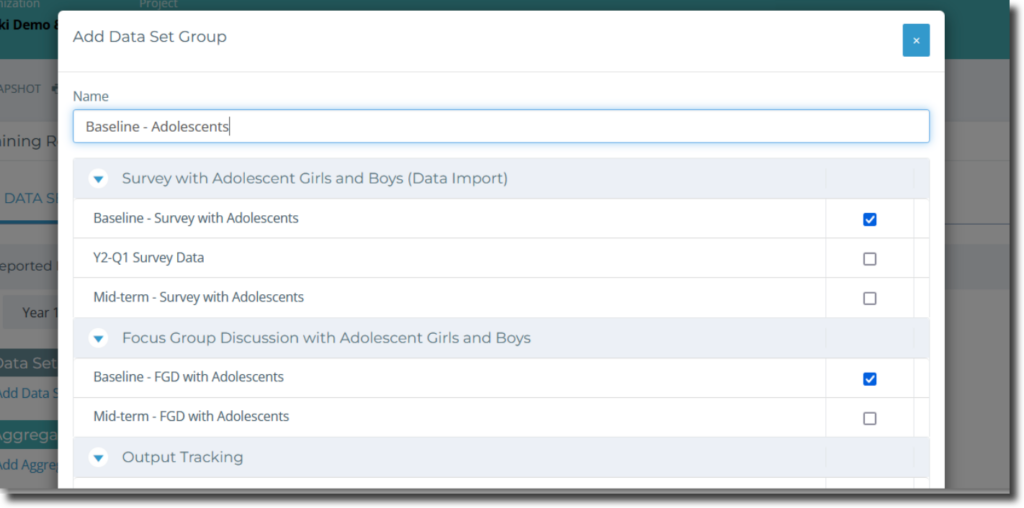Check Mid-term - FGD with Adolescents checkbox

tap(869, 419)
